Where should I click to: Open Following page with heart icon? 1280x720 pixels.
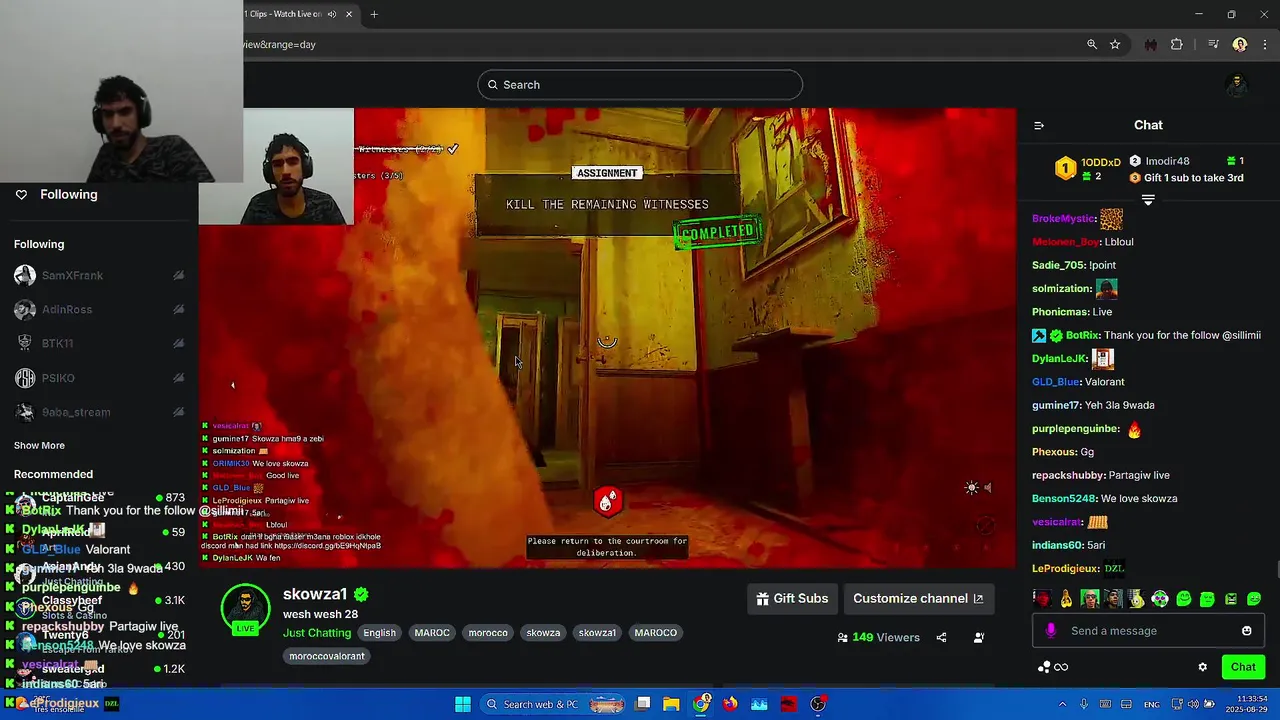pyautogui.click(x=57, y=195)
